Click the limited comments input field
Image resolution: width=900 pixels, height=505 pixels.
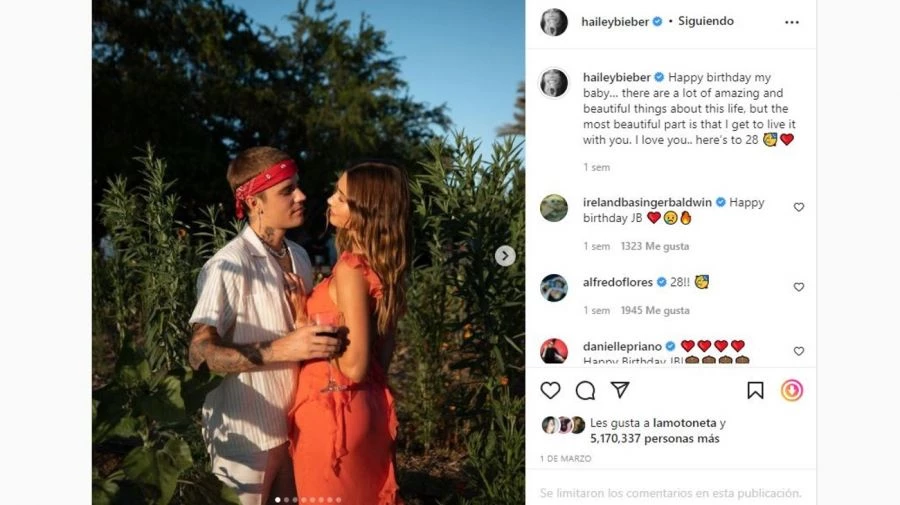(670, 493)
